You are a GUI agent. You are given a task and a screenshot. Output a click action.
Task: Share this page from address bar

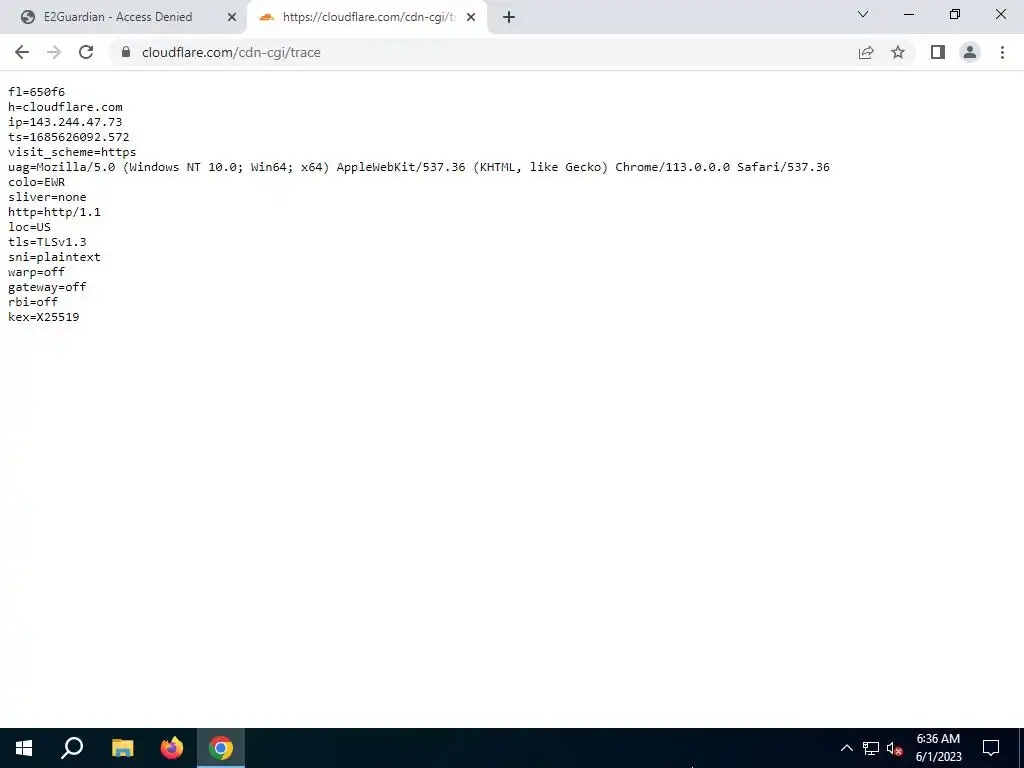pyautogui.click(x=866, y=52)
